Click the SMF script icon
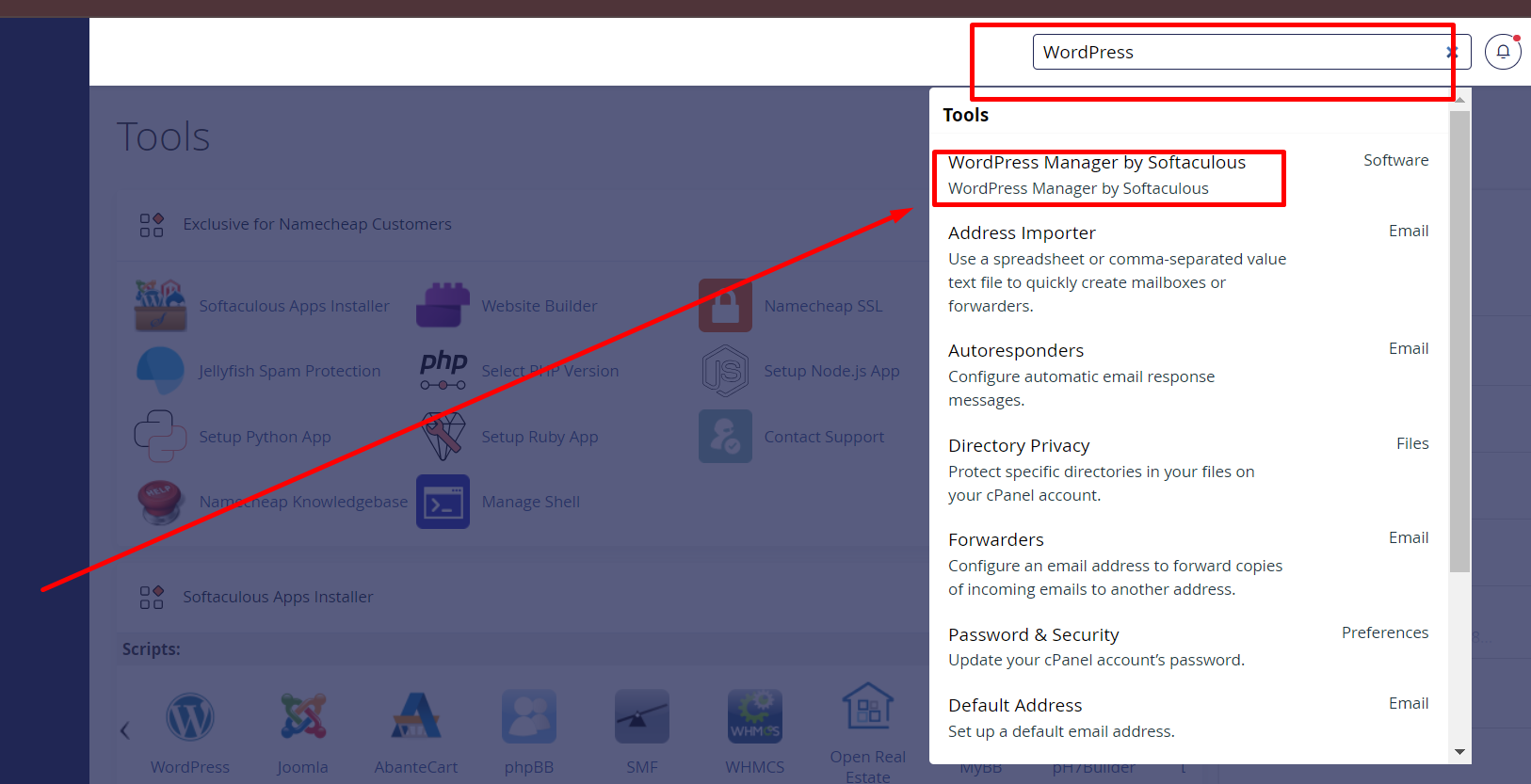Viewport: 1531px width, 784px height. [x=642, y=717]
